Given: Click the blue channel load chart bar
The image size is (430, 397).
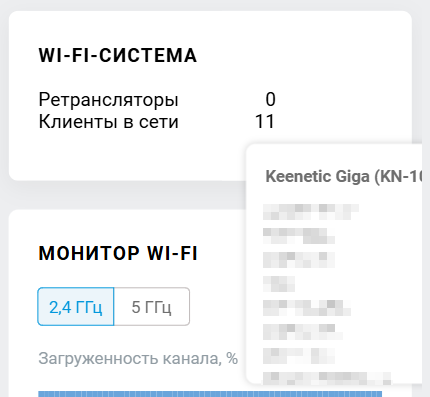Looking at the screenshot, I should click(210, 394).
